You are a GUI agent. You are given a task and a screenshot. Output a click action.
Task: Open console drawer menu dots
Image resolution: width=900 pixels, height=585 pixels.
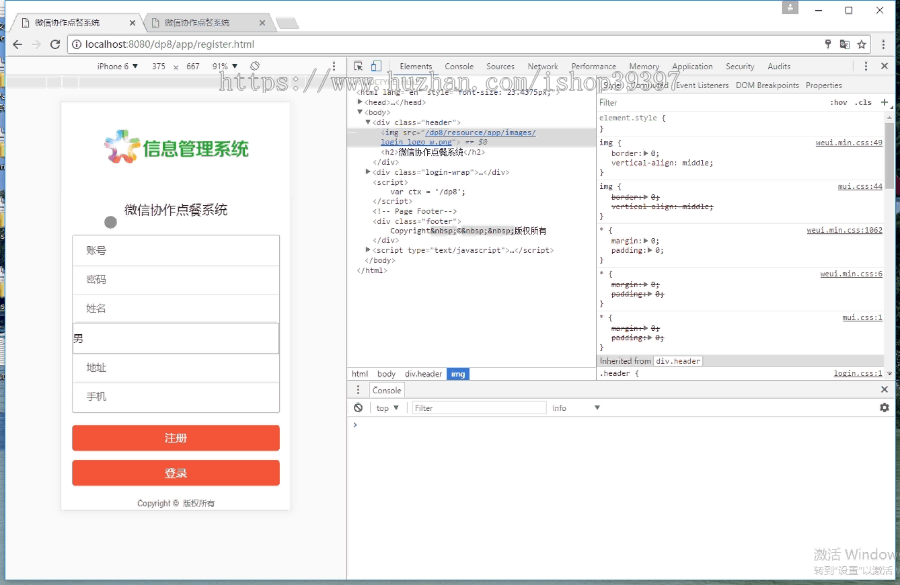pyautogui.click(x=358, y=390)
